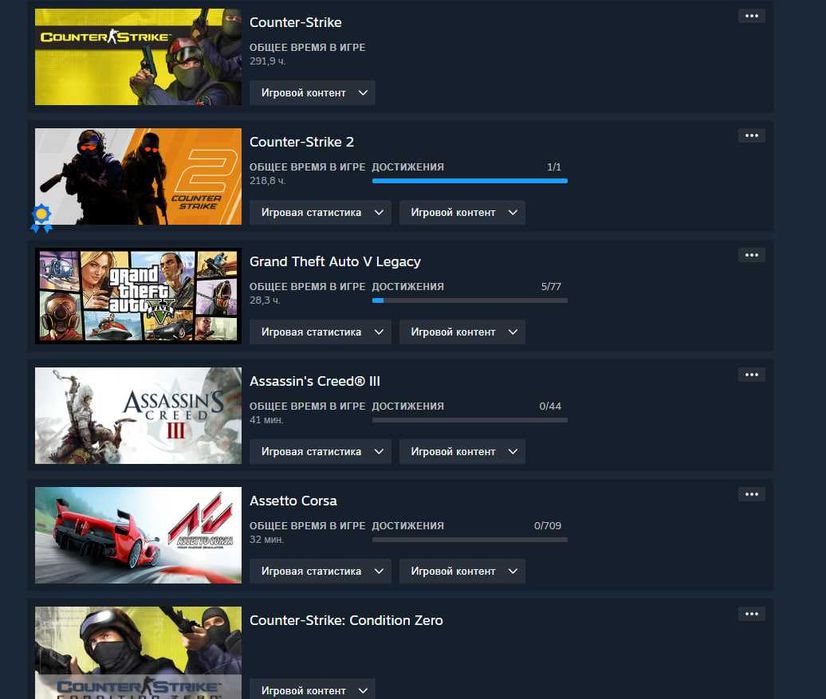Click the 1/1 achievements count
826x699 pixels.
pyautogui.click(x=554, y=167)
